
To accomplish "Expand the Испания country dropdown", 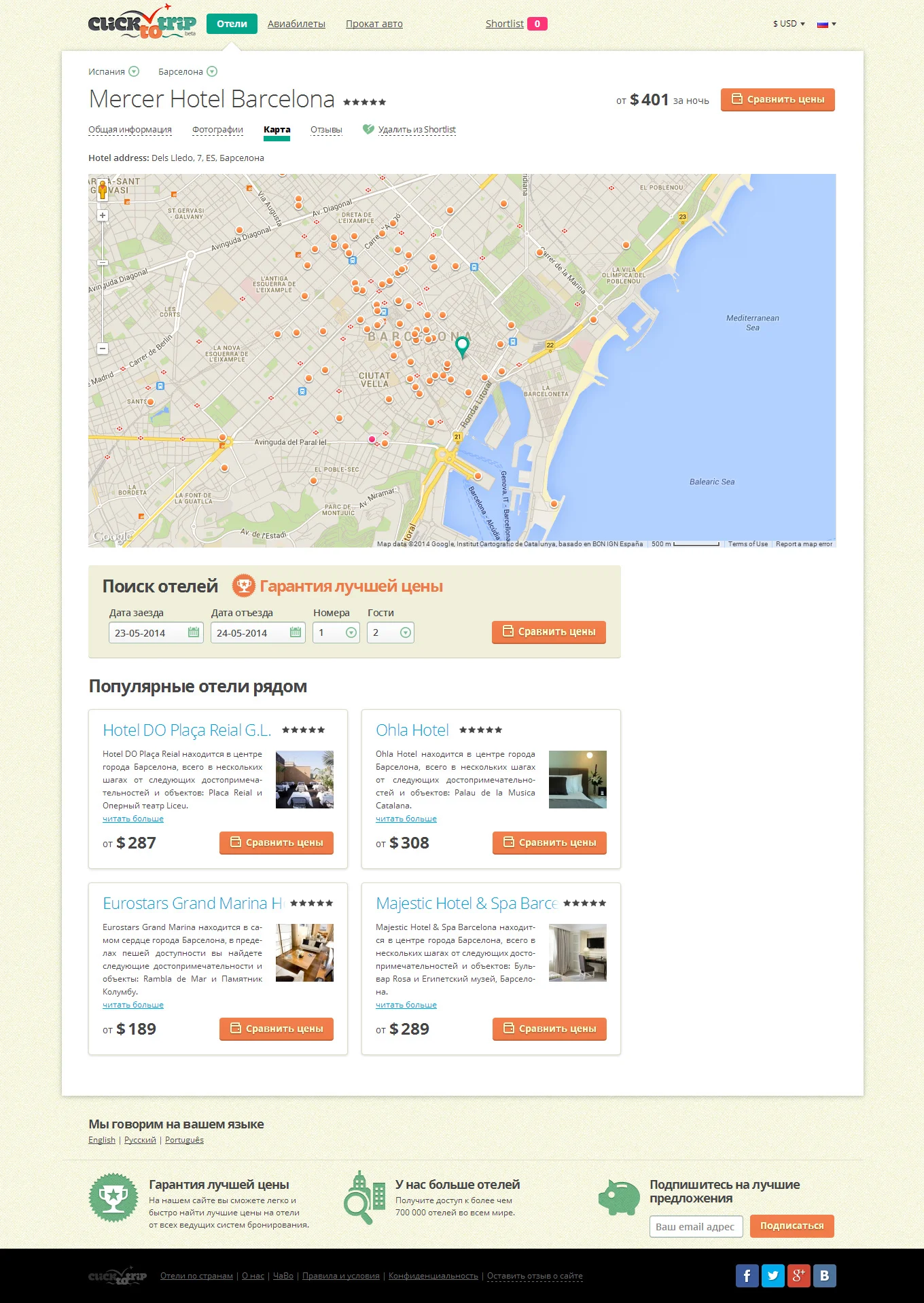I will 134,71.
